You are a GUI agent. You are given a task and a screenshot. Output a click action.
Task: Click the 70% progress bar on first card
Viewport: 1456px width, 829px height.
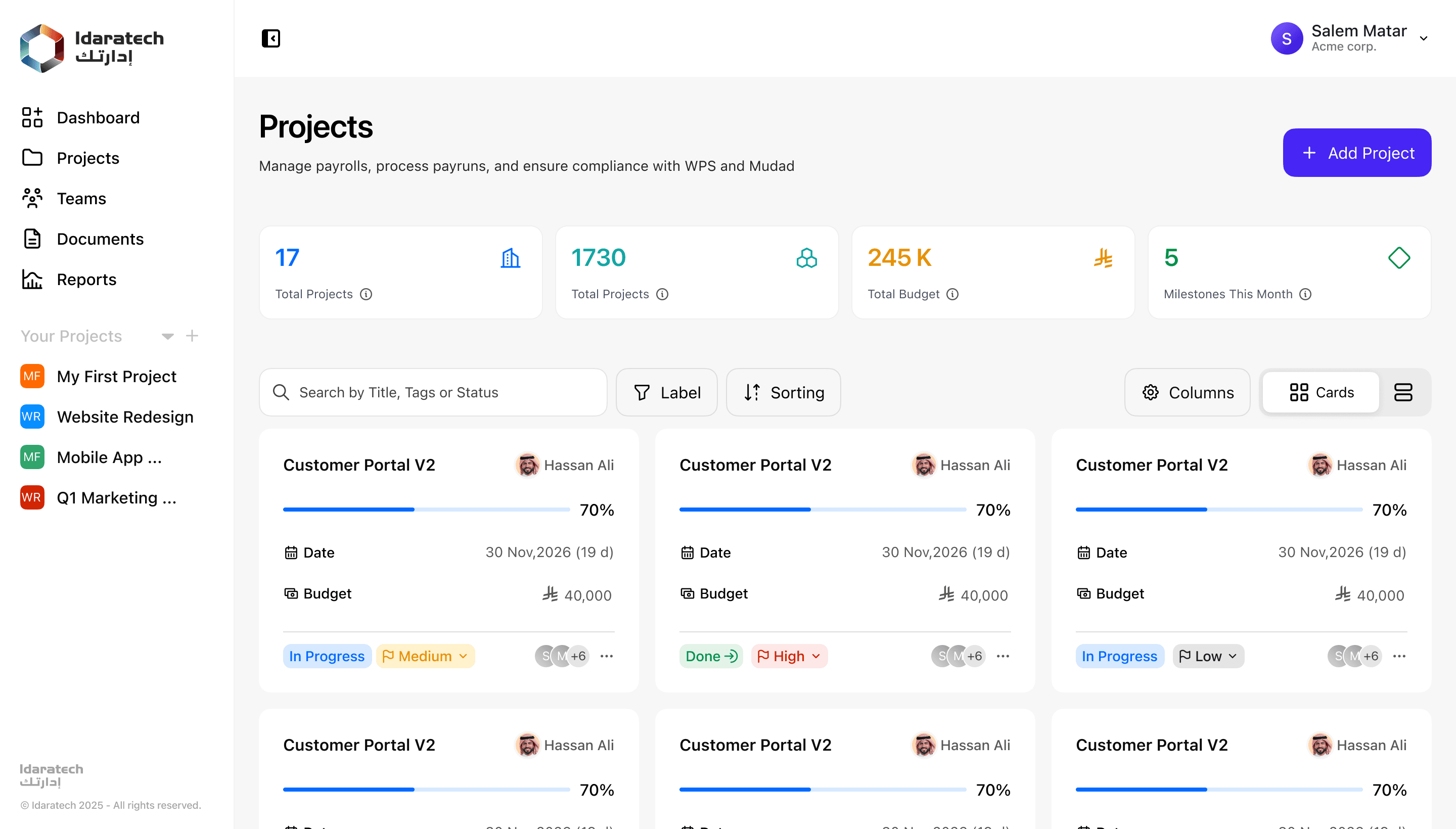point(426,509)
